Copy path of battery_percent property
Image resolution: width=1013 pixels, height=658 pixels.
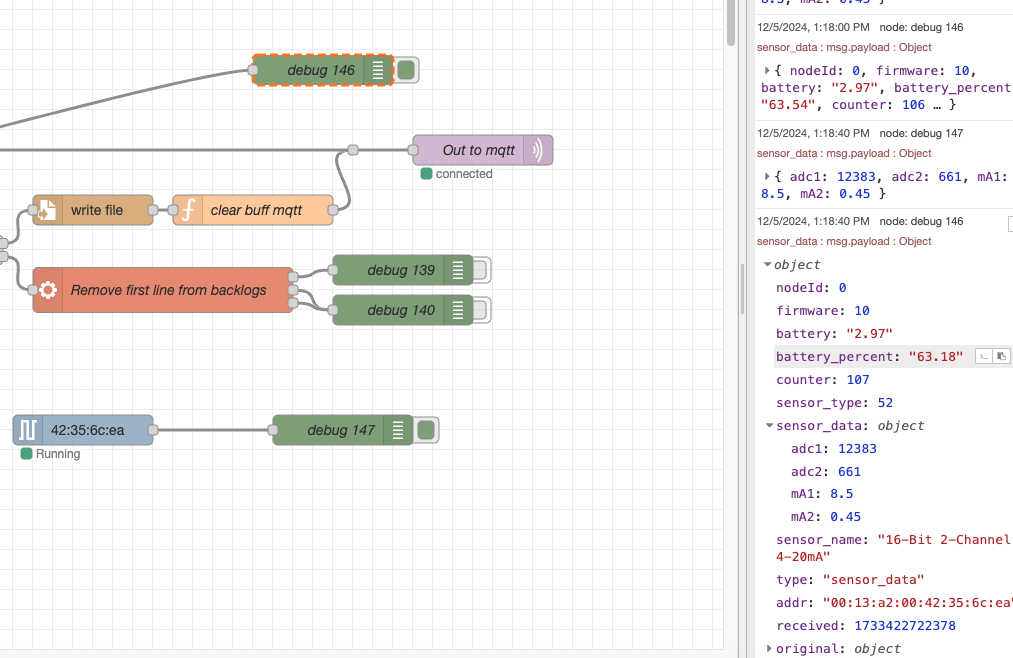[x=984, y=357]
